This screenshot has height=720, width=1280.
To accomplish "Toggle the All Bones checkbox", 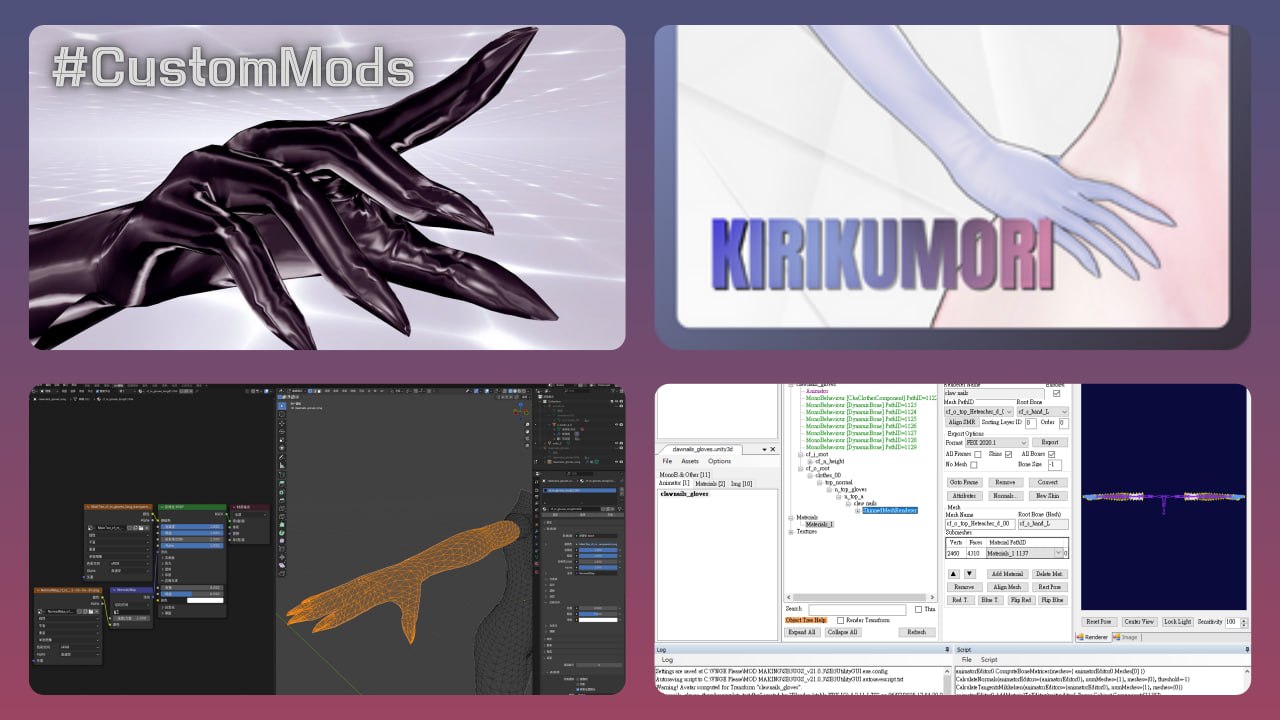I will [1052, 454].
